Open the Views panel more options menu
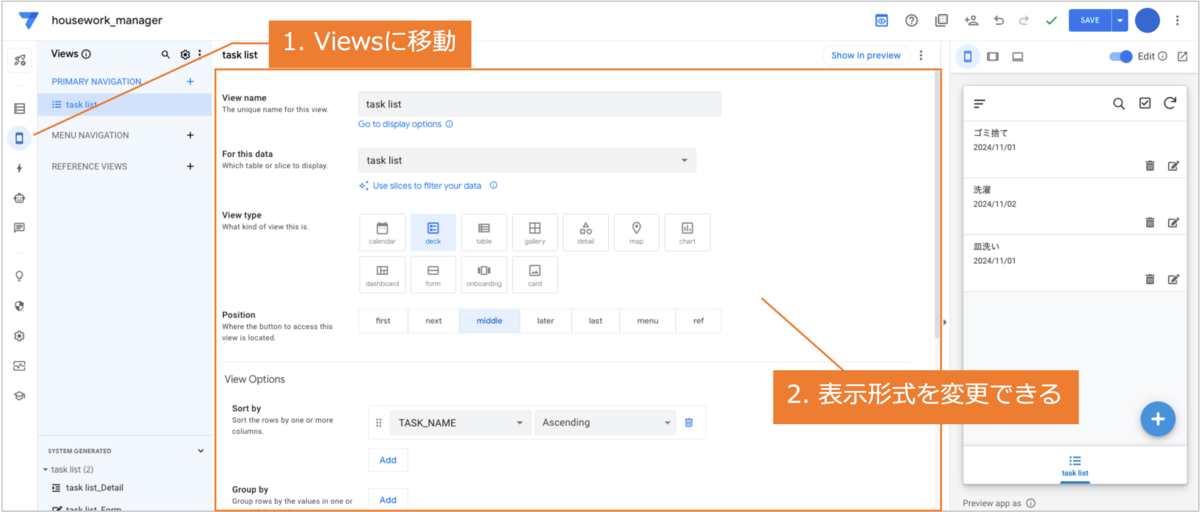Image resolution: width=1200 pixels, height=512 pixels. pyautogui.click(x=200, y=54)
